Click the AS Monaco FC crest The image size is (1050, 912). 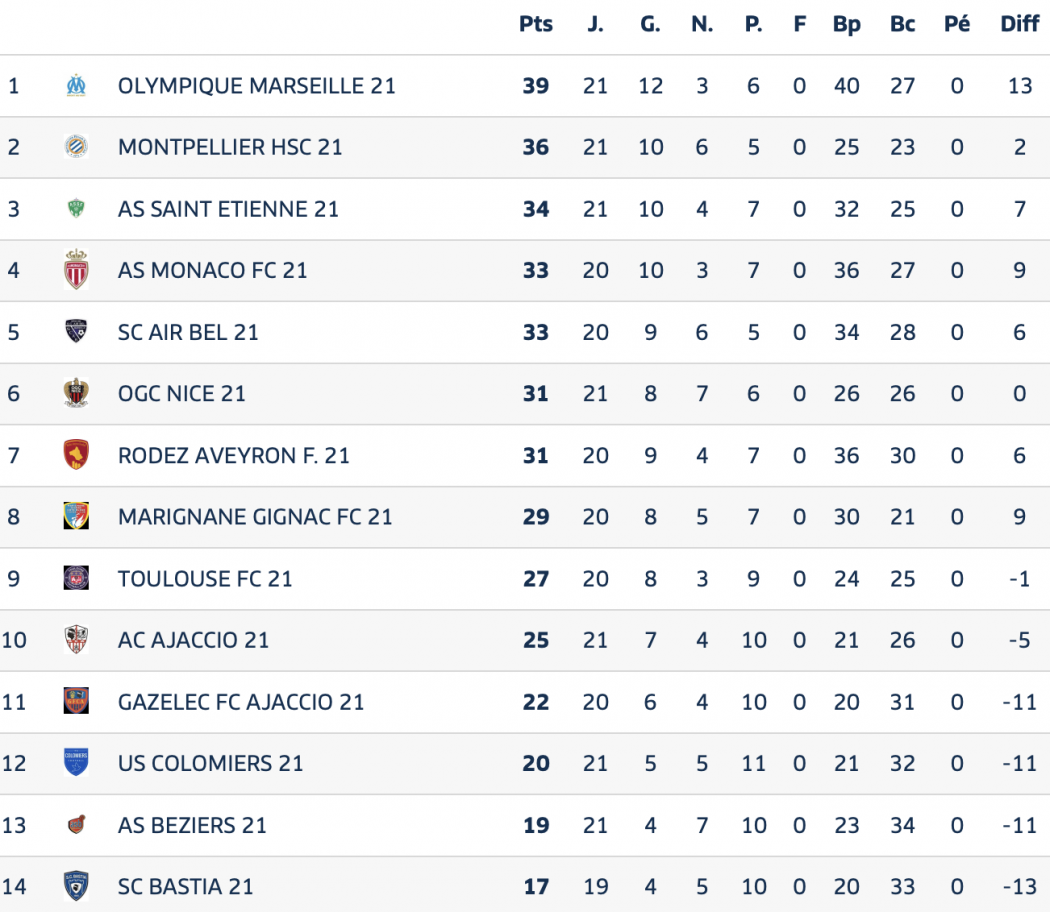(x=76, y=270)
